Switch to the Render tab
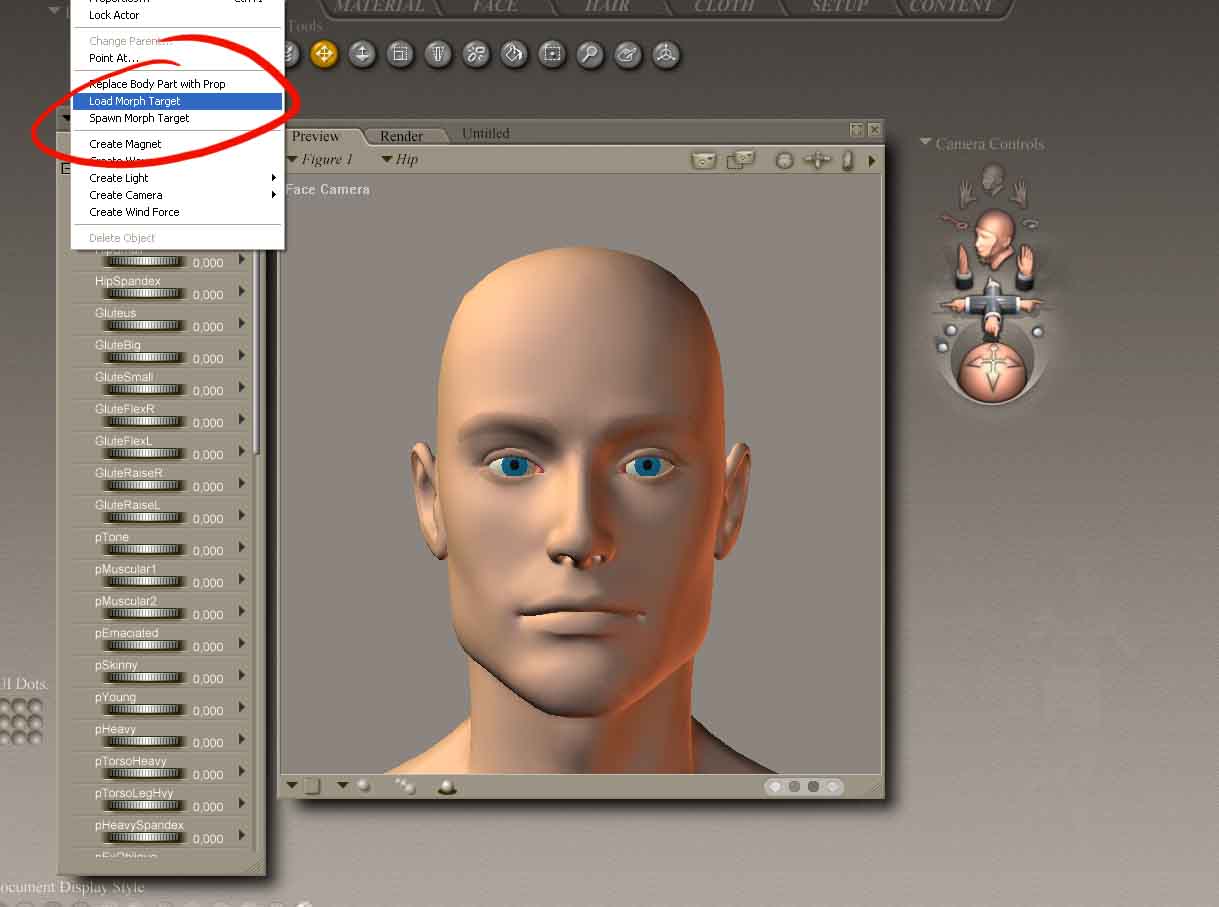Image resolution: width=1219 pixels, height=907 pixels. pyautogui.click(x=401, y=136)
